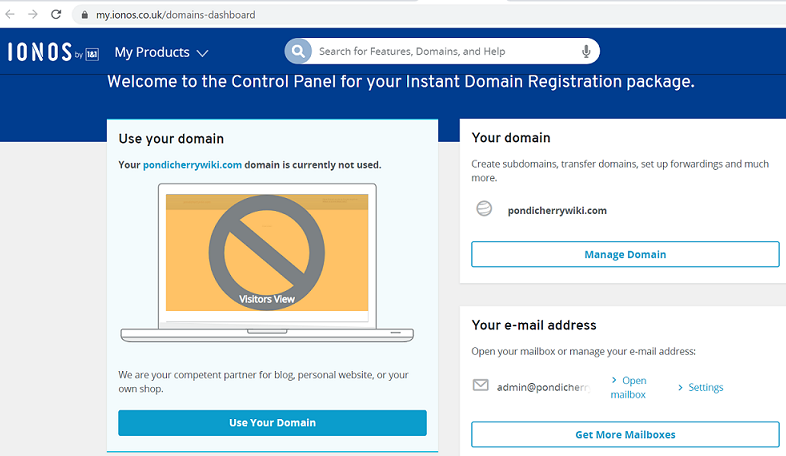Click the microphone voice search icon

[x=586, y=51]
